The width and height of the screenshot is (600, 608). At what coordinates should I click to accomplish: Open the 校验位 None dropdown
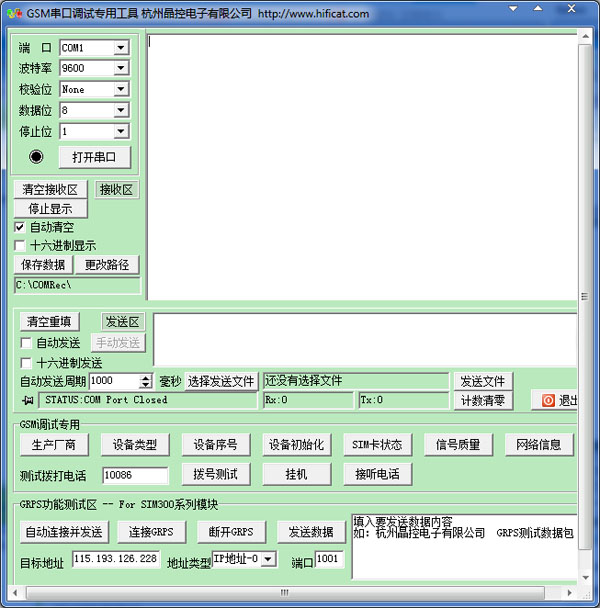point(121,89)
